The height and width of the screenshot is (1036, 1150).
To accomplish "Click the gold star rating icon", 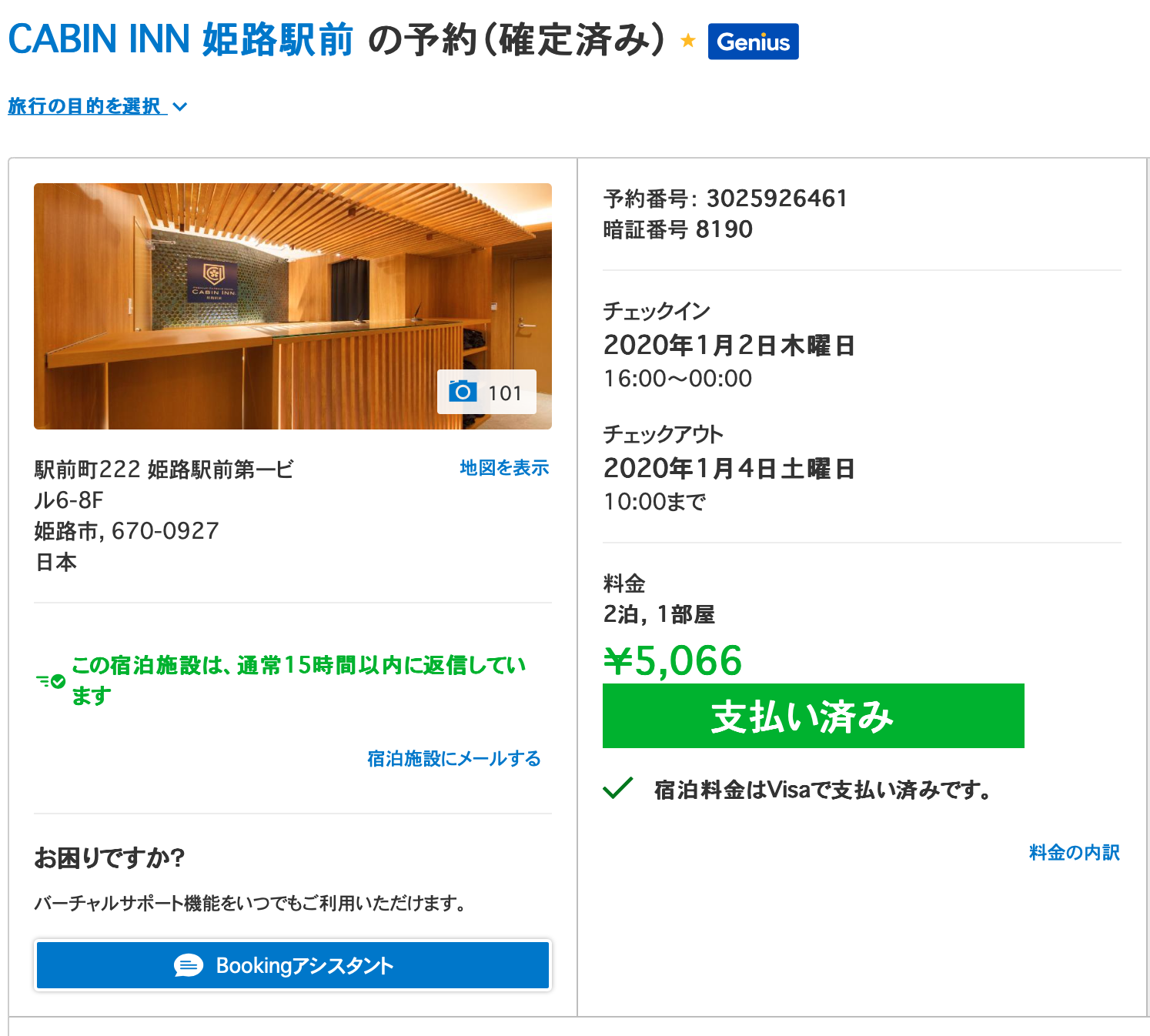I will tap(687, 41).
